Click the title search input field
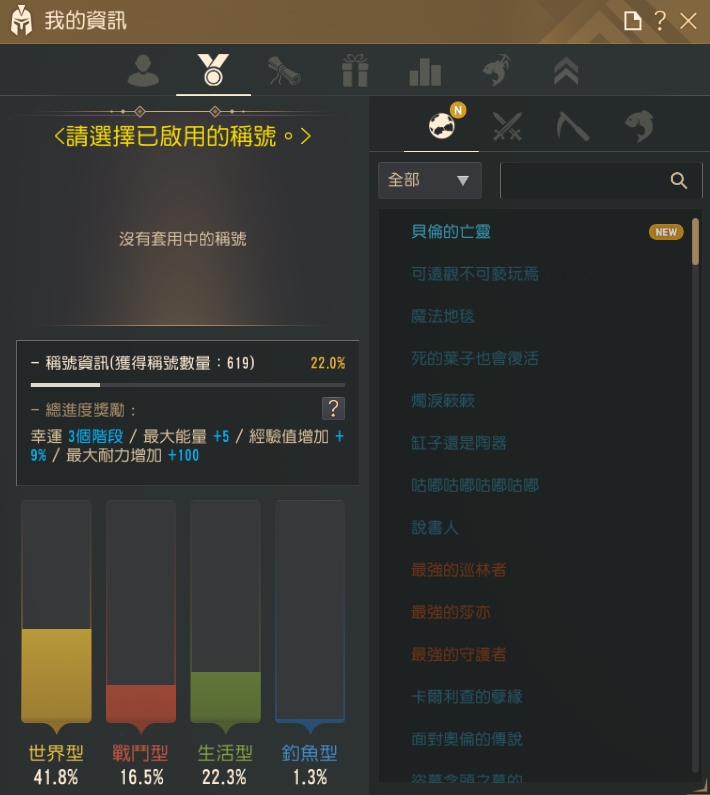This screenshot has width=710, height=795. (x=583, y=180)
